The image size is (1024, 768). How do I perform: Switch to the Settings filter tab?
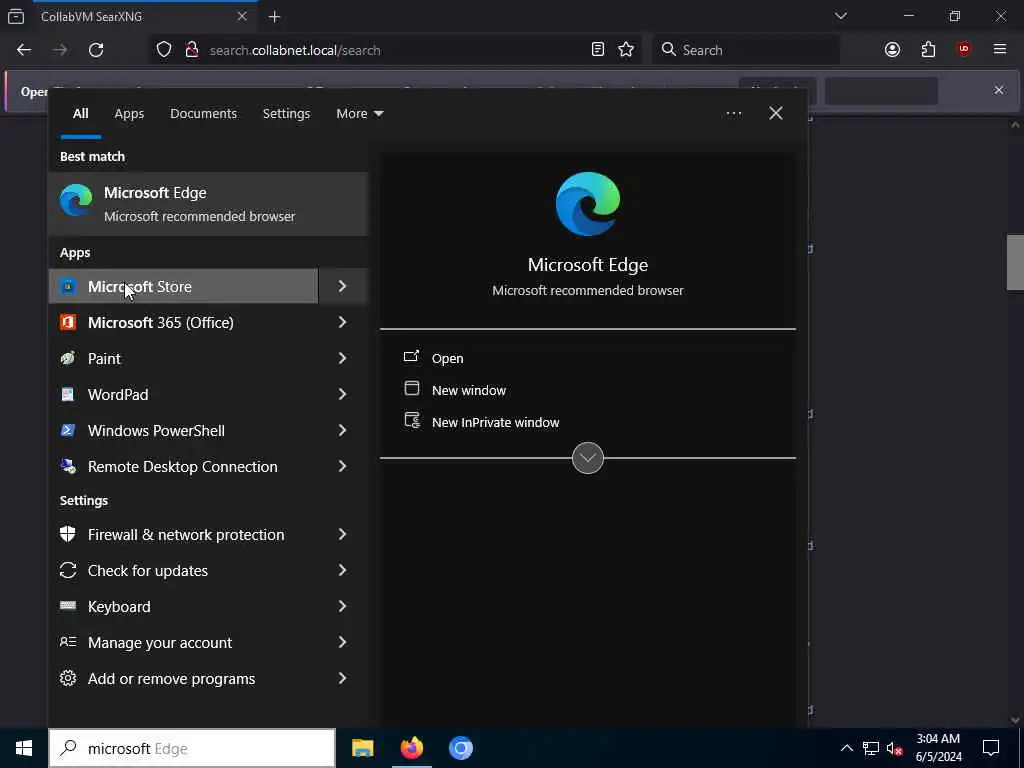286,114
